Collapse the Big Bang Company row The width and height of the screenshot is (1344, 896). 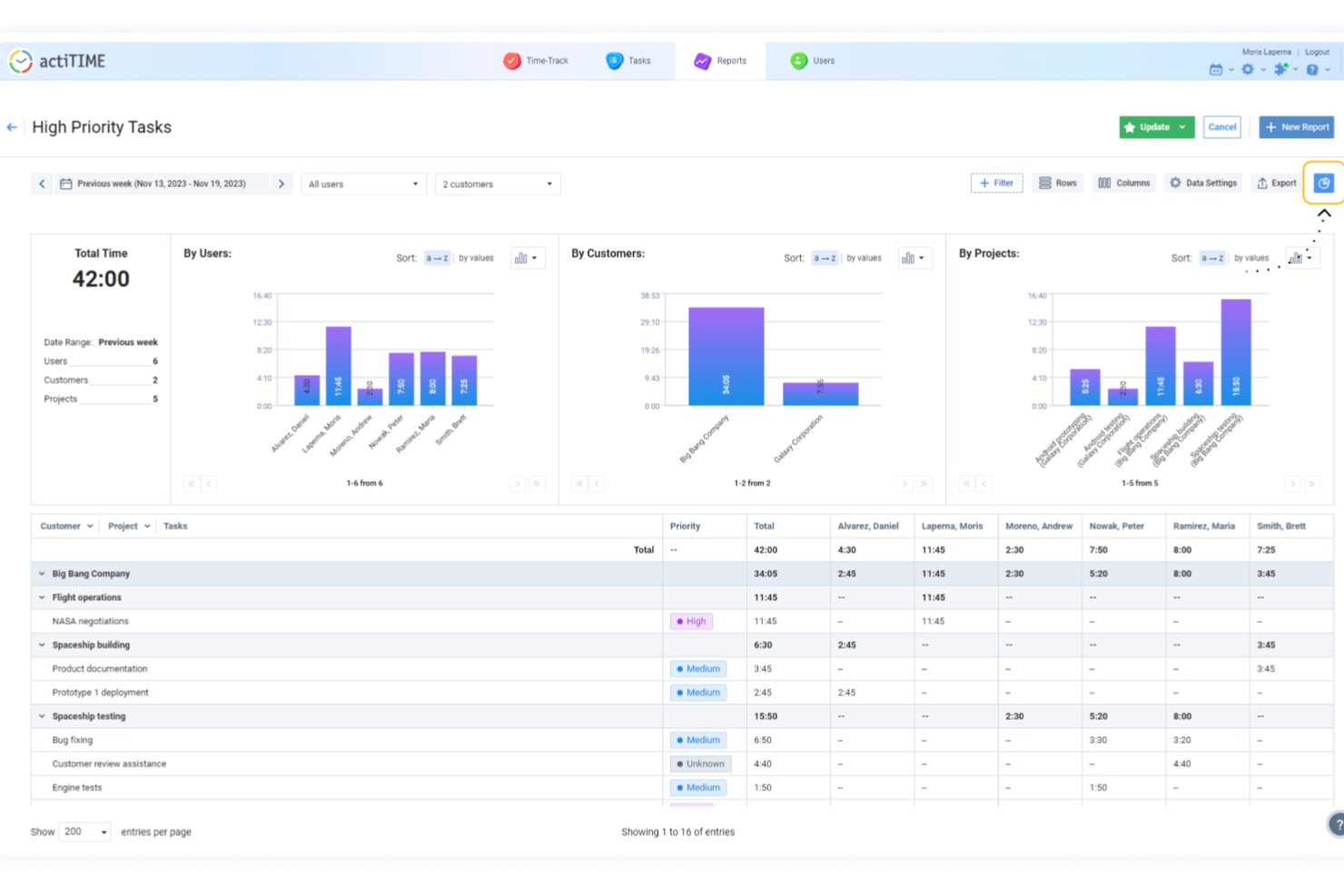(42, 574)
